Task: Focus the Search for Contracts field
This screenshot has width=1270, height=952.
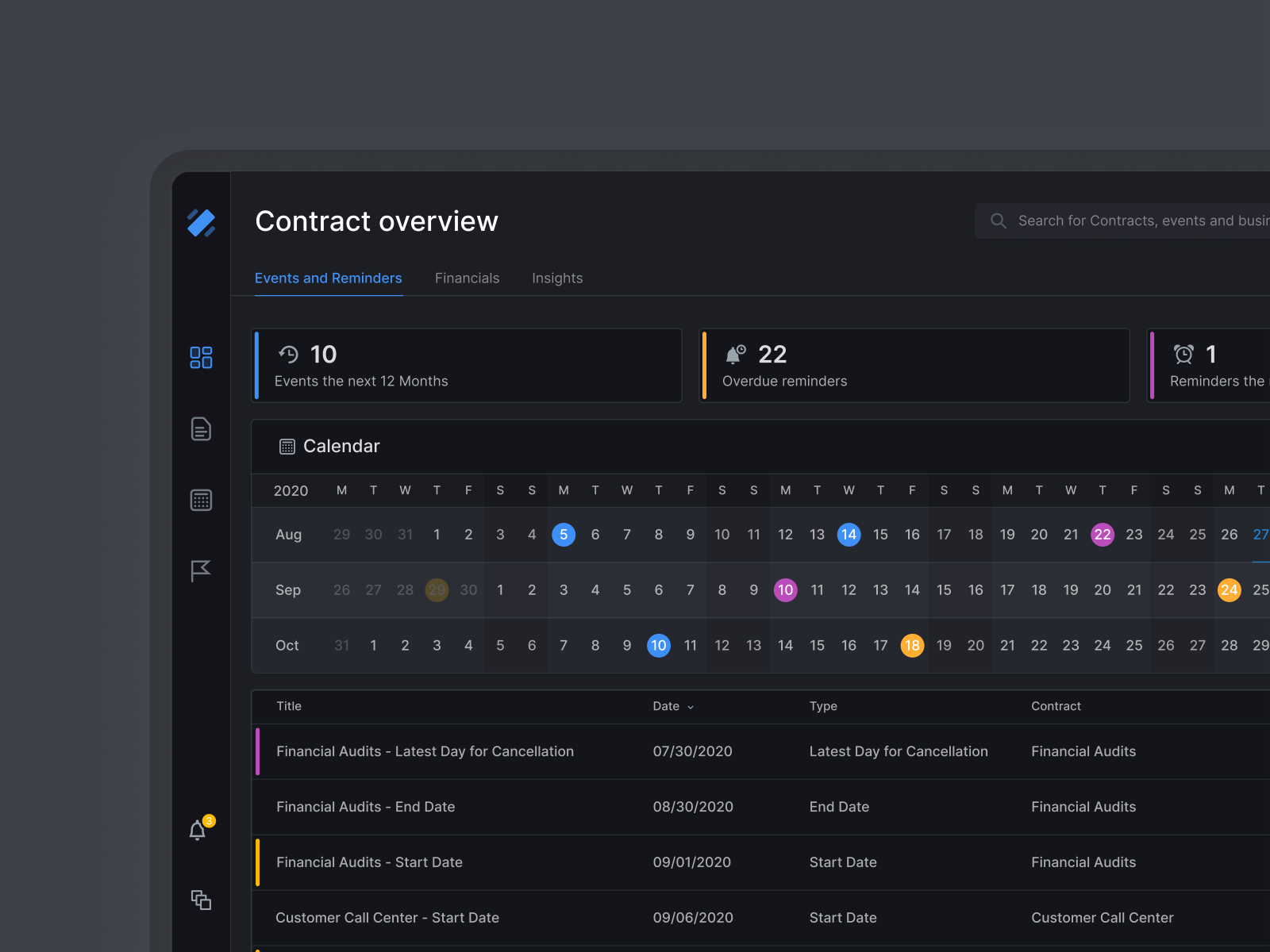Action: click(x=1122, y=221)
